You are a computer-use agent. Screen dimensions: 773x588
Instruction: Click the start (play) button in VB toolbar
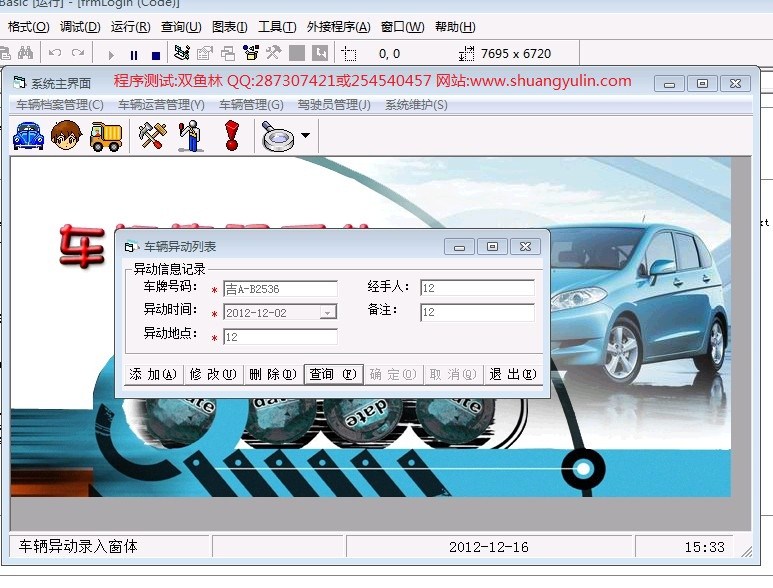coord(111,55)
